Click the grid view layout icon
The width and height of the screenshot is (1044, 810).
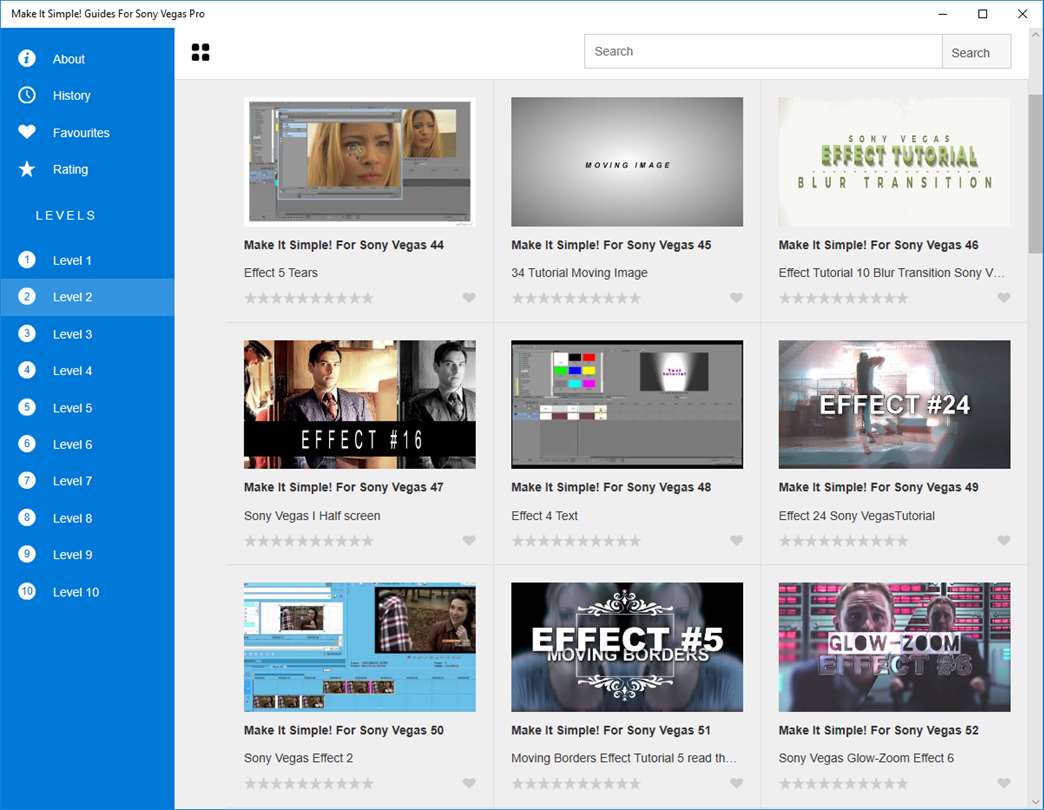pyautogui.click(x=200, y=53)
